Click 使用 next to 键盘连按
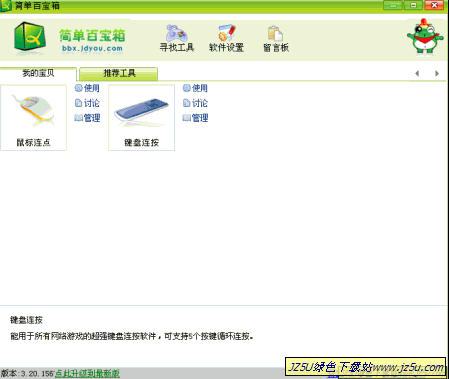Image resolution: width=449 pixels, height=379 pixels. (195, 88)
